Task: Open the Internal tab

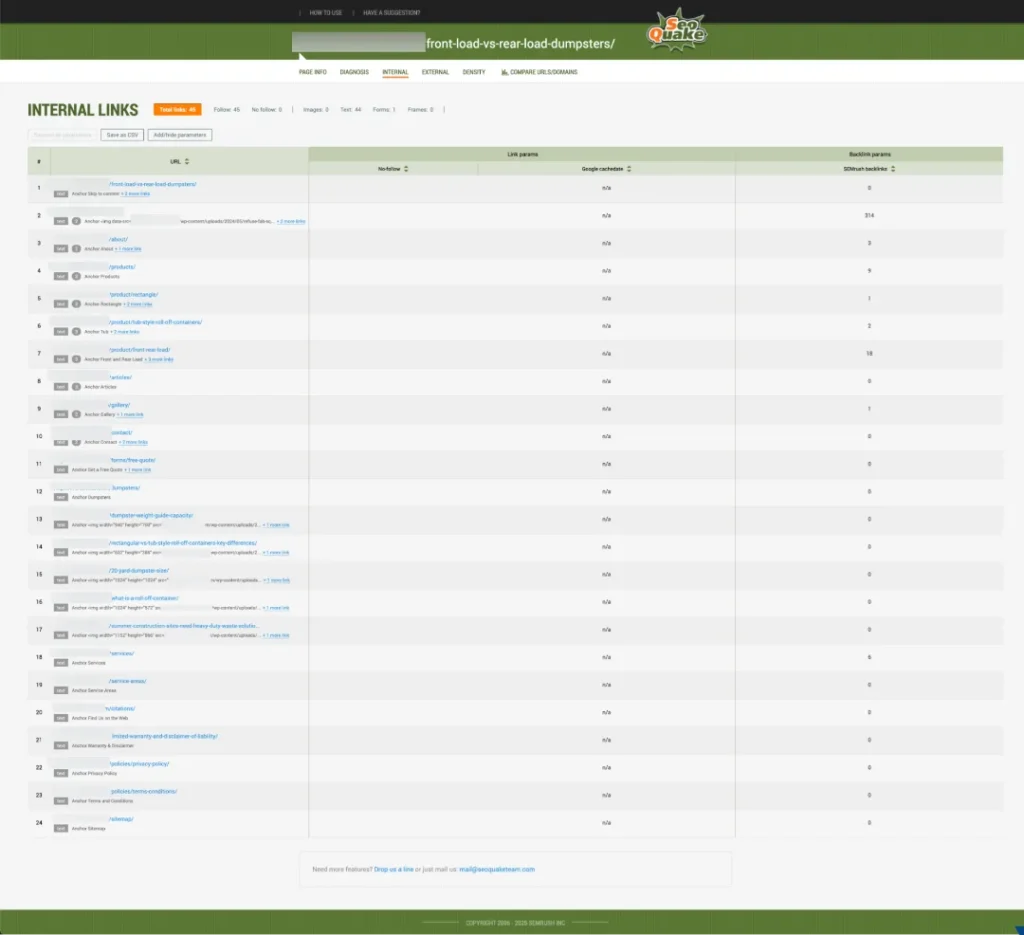Action: pyautogui.click(x=395, y=72)
